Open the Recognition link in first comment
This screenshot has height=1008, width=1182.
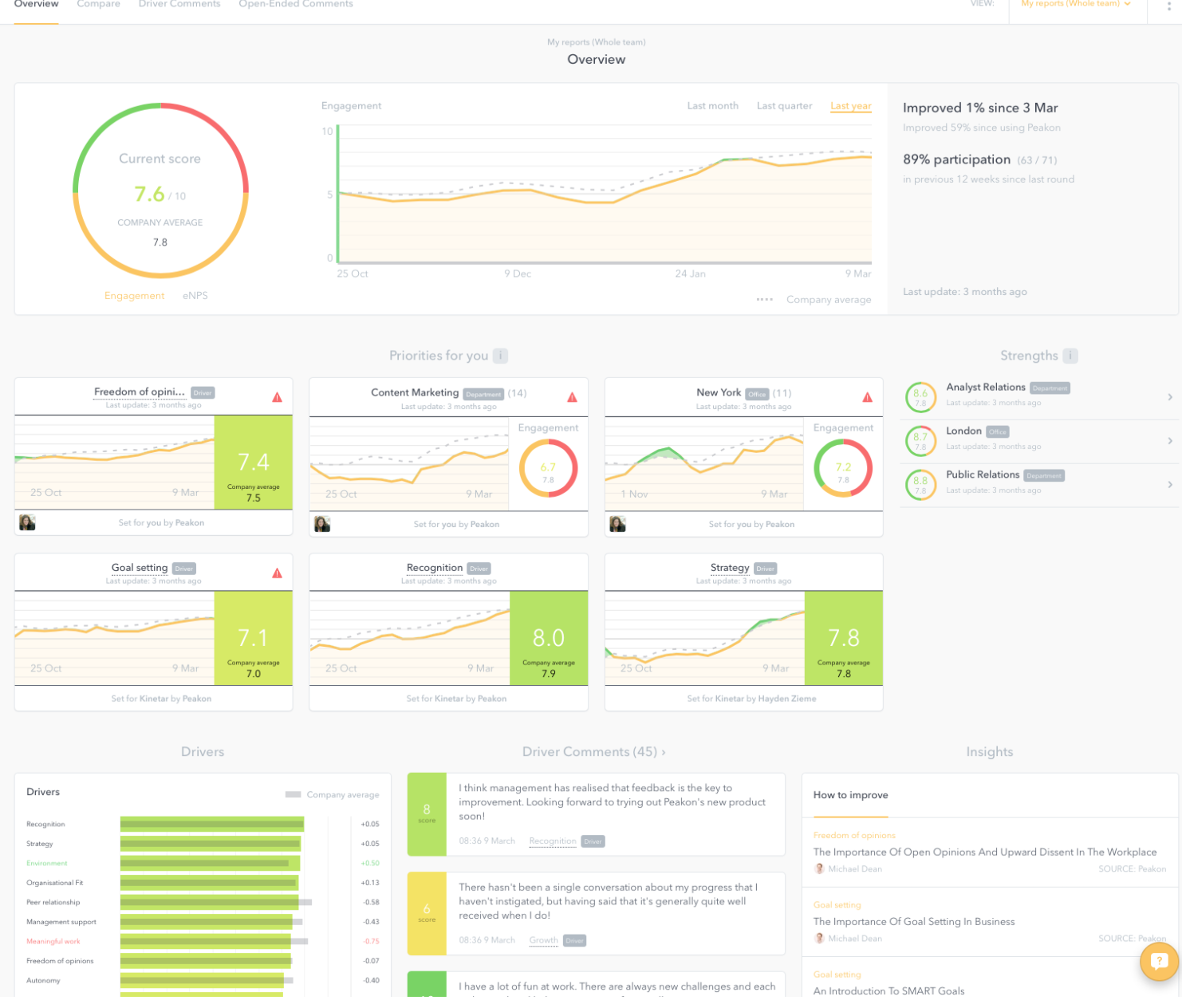[x=552, y=841]
